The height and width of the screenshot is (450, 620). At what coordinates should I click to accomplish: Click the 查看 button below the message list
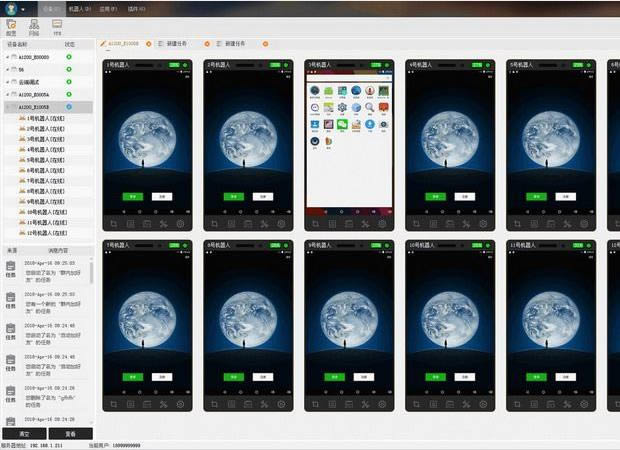[x=71, y=434]
